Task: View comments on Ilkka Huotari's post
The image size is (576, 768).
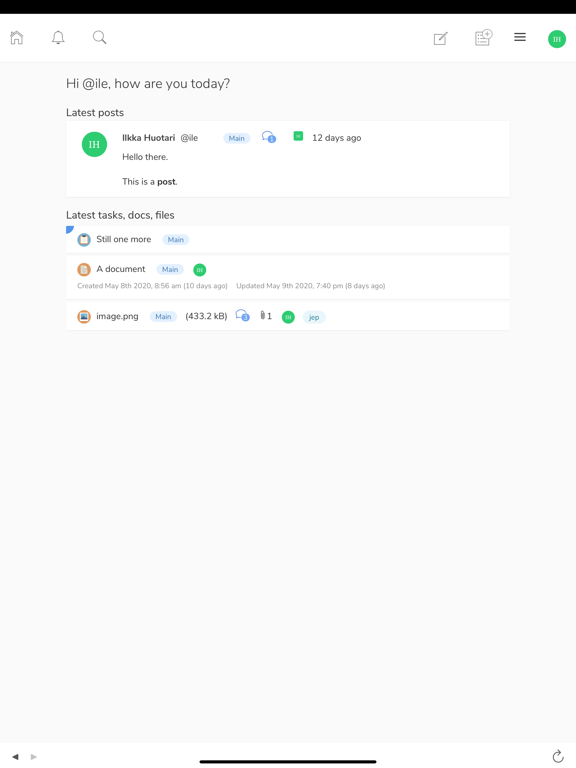Action: 269,137
